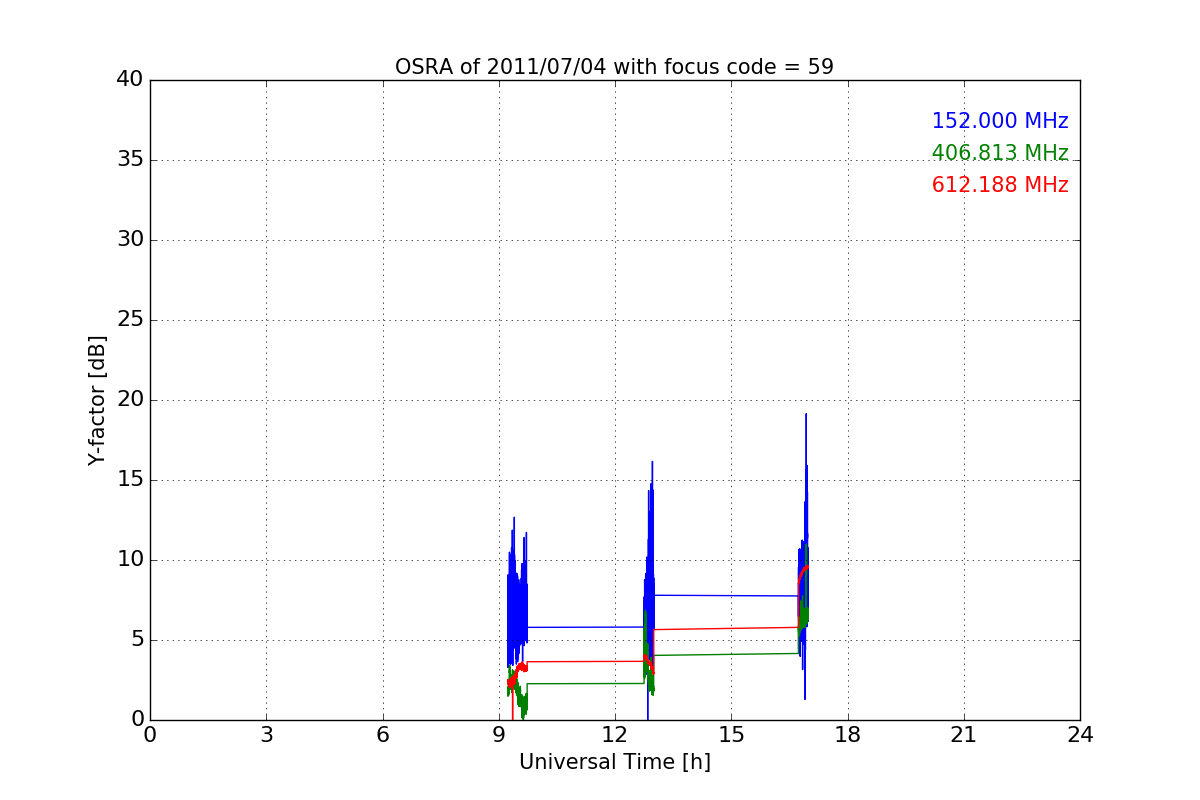
Task: Click x-axis tick label 3
Action: point(266,734)
